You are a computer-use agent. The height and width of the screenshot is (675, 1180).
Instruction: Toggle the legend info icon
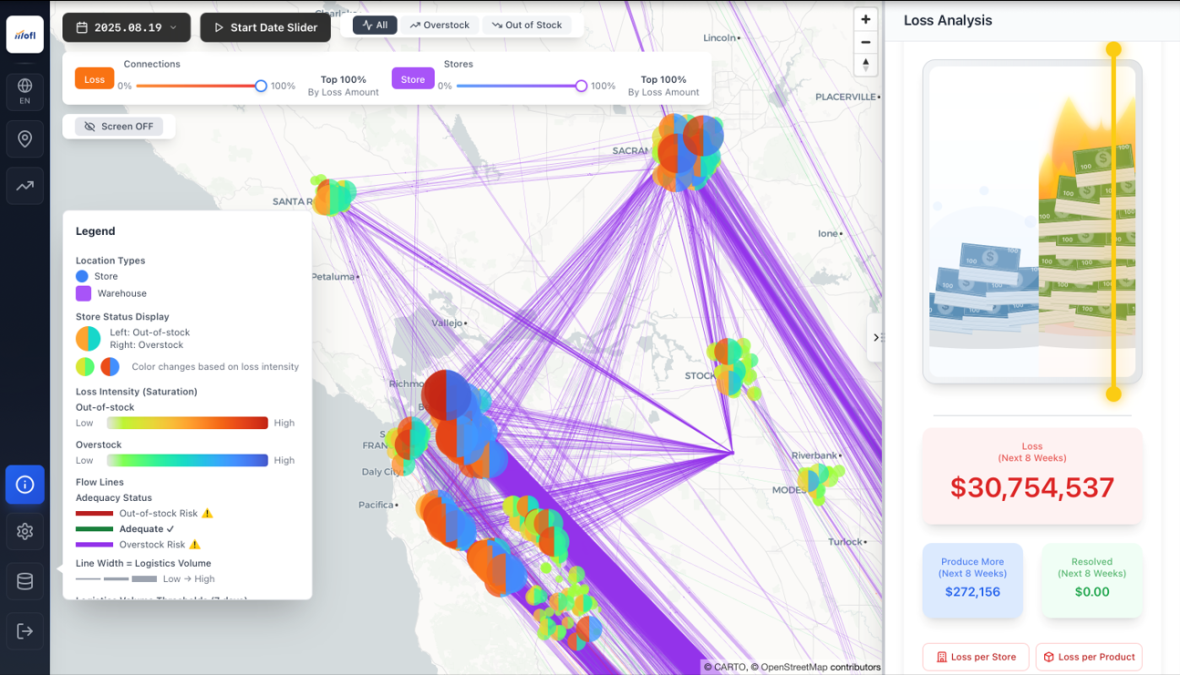tap(25, 485)
